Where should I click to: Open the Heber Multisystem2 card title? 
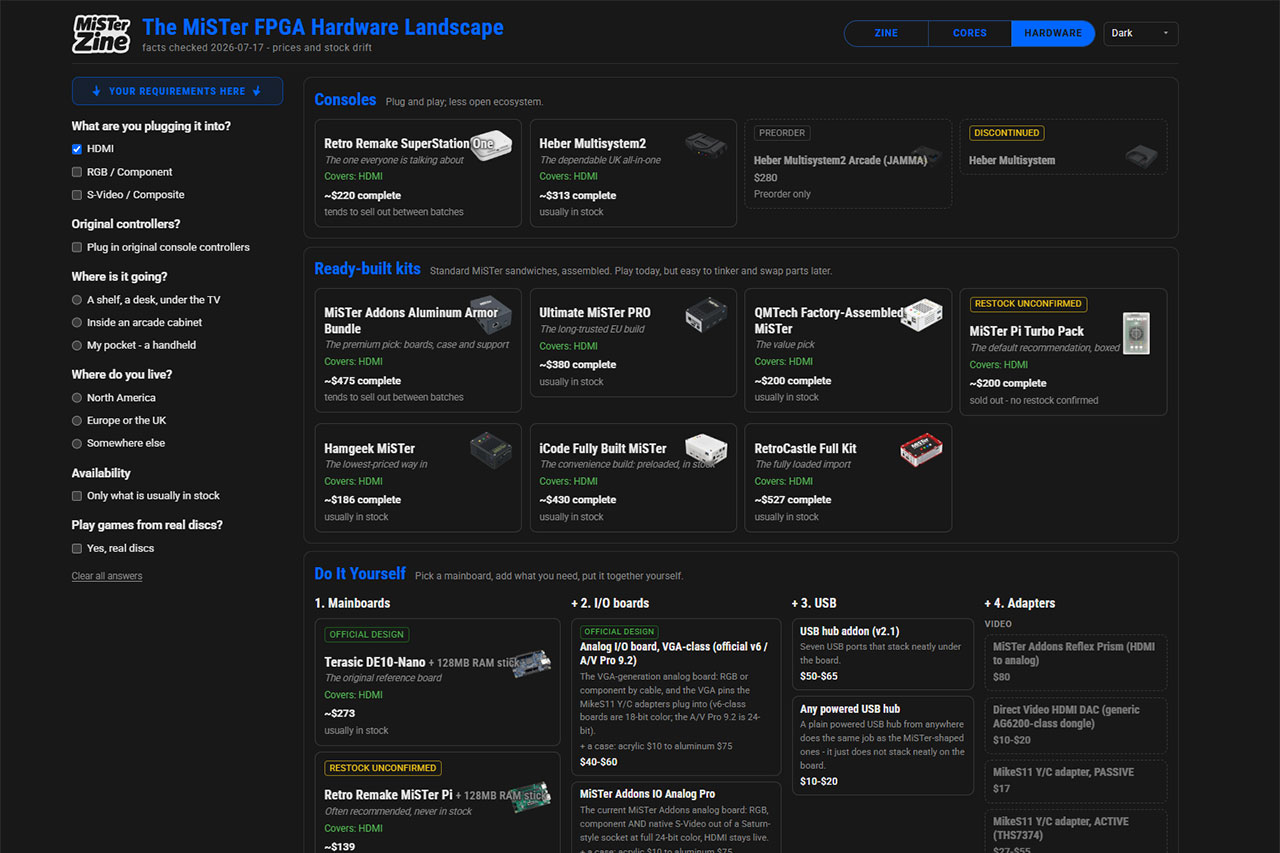(x=593, y=144)
